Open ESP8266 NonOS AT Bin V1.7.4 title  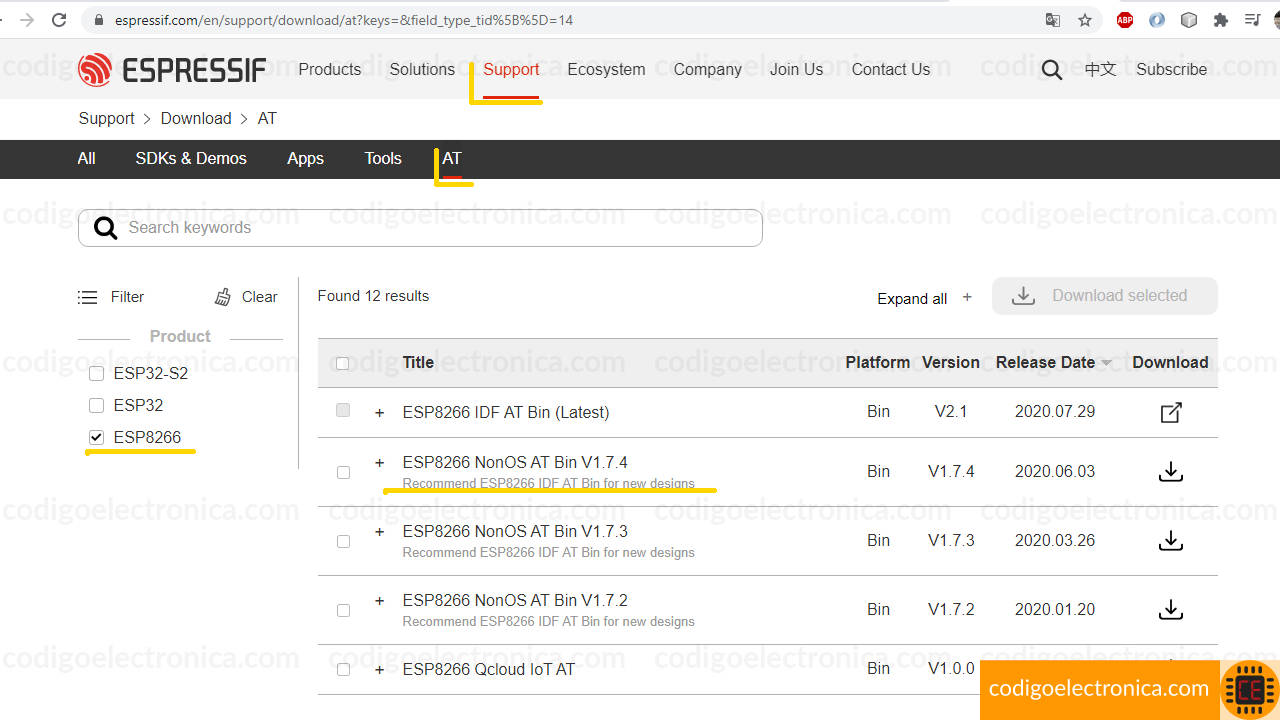point(515,462)
